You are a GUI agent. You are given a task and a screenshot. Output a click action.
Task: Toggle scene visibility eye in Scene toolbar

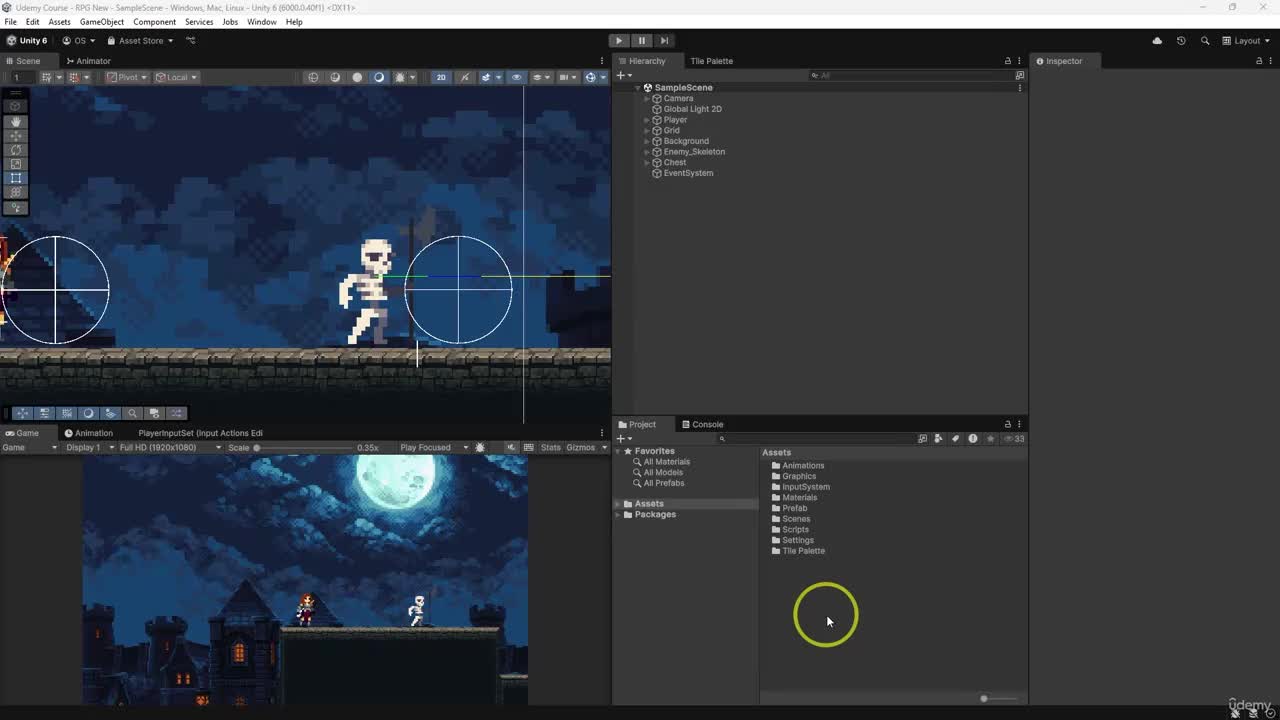point(516,77)
